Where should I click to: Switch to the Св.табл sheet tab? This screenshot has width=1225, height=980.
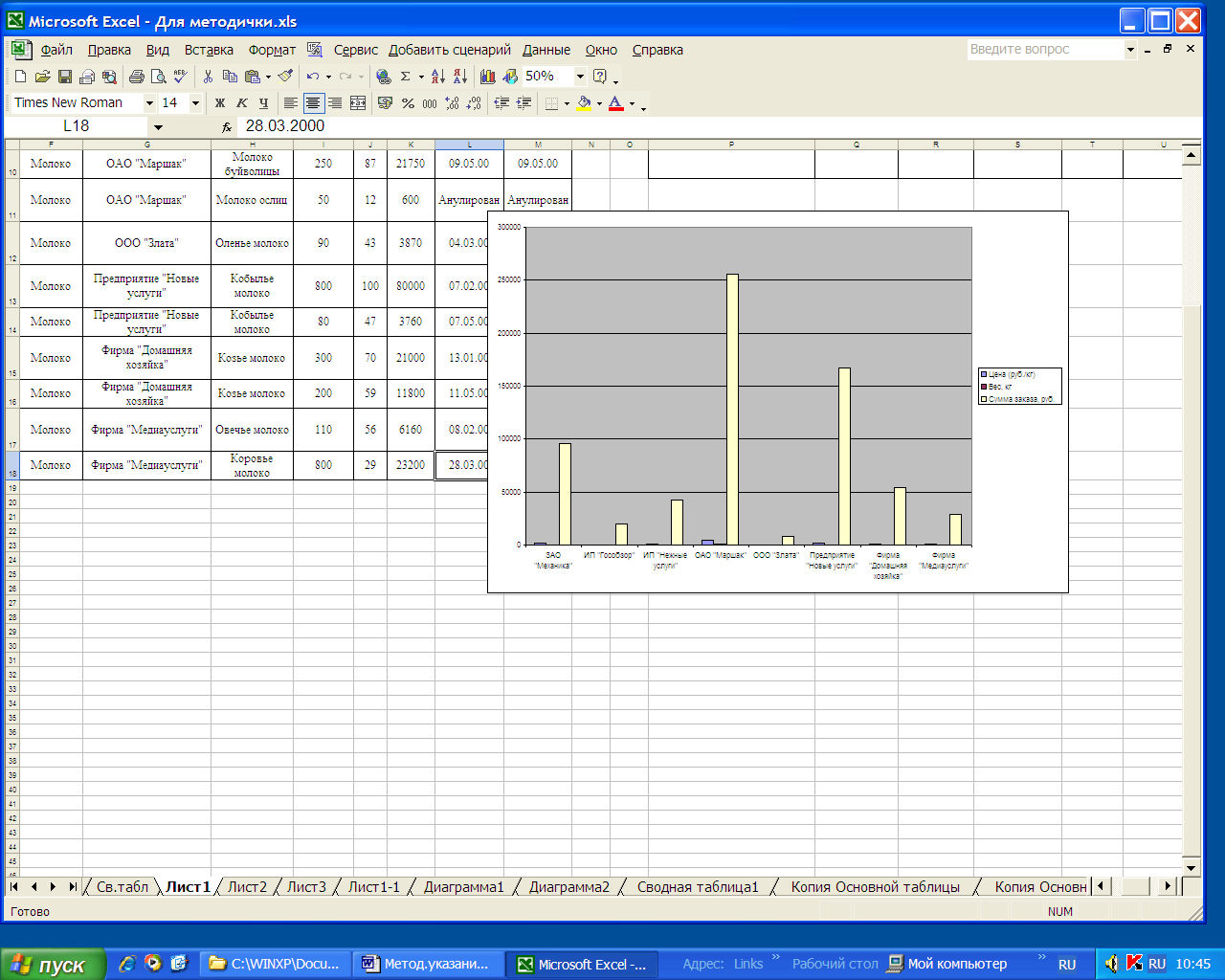pos(122,887)
